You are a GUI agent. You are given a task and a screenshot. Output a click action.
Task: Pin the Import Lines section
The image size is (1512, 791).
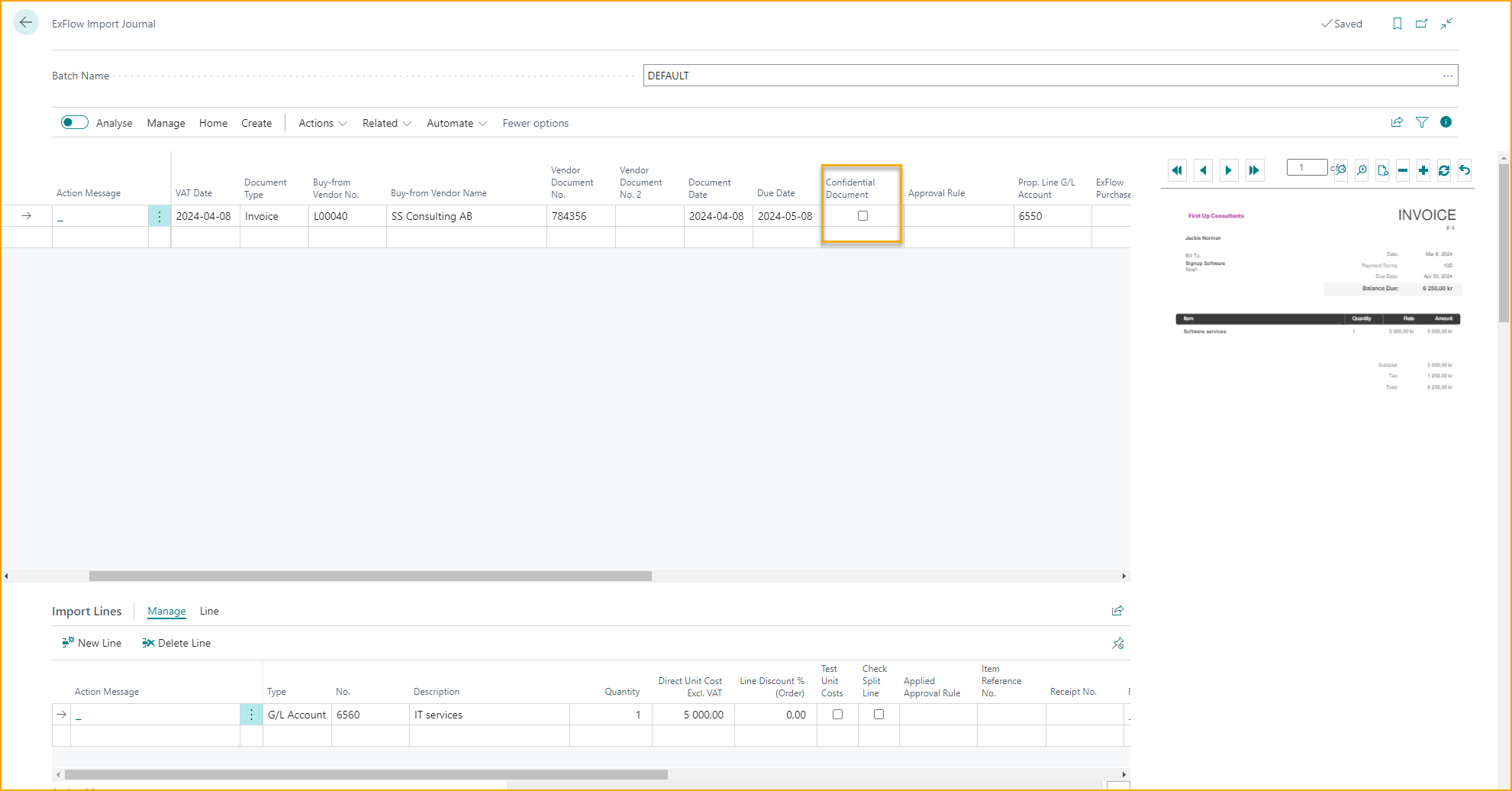click(x=1118, y=644)
